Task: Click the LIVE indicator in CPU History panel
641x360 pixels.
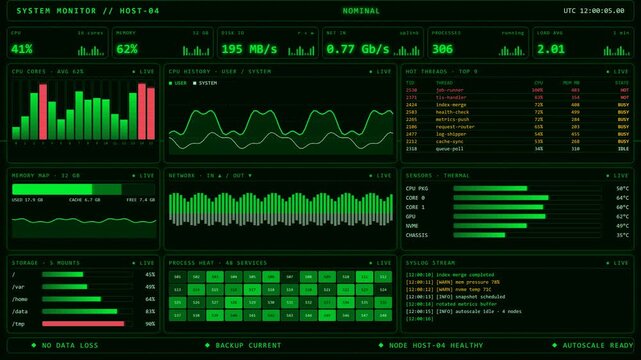Action: click(380, 72)
